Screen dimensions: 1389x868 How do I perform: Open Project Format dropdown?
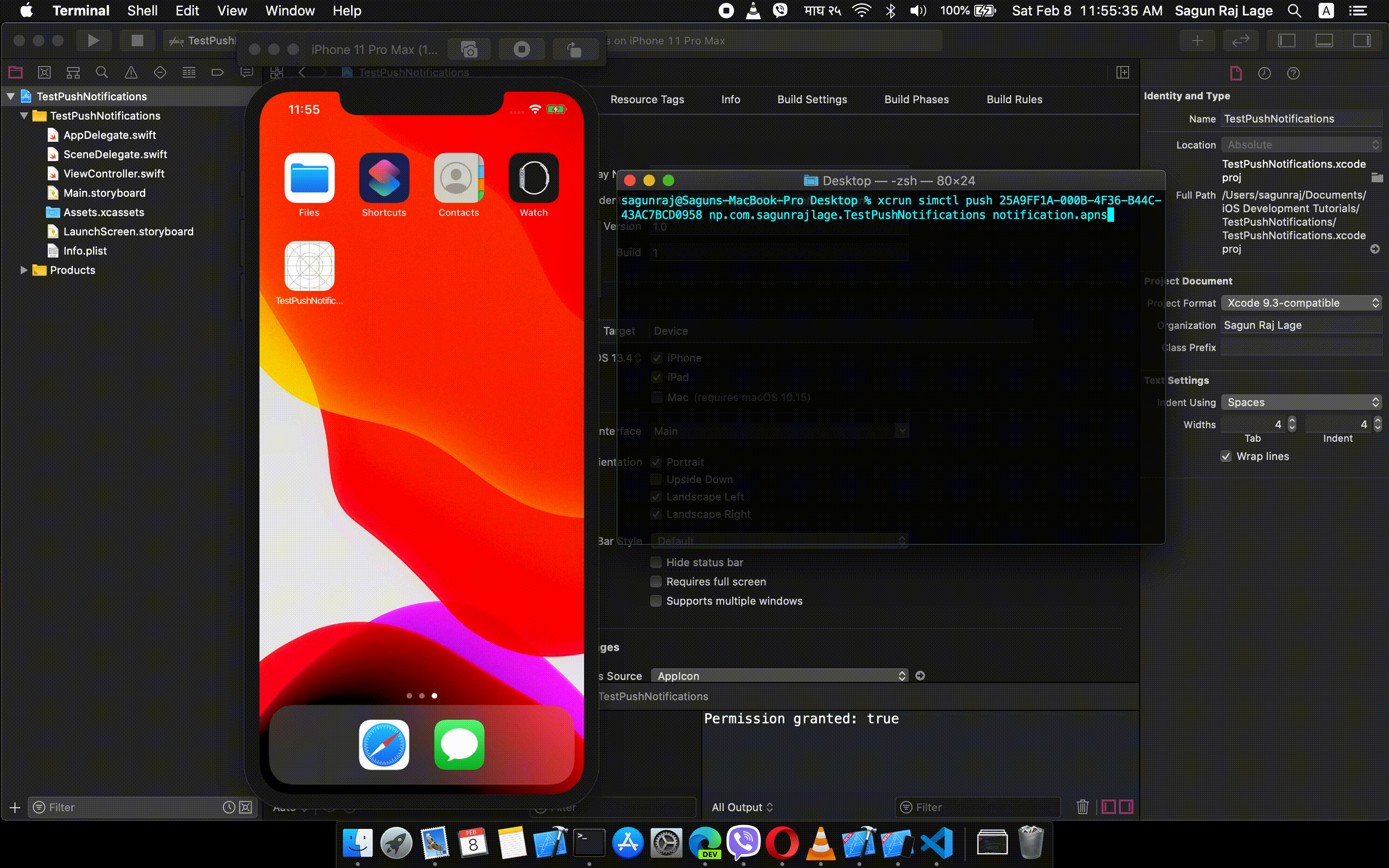click(1301, 303)
